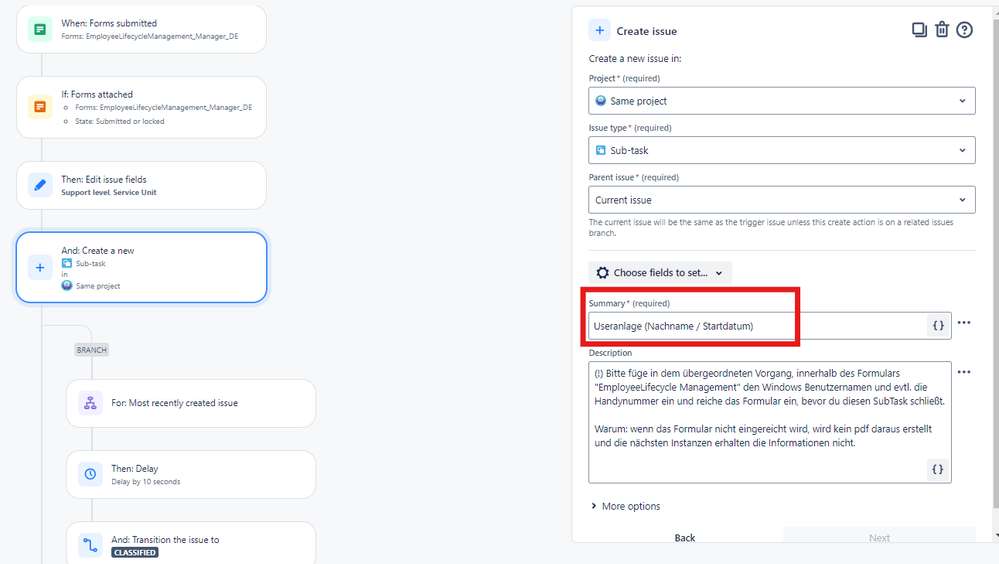Select the And: Create a new Sub-task card
999x564 pixels.
[x=141, y=268]
